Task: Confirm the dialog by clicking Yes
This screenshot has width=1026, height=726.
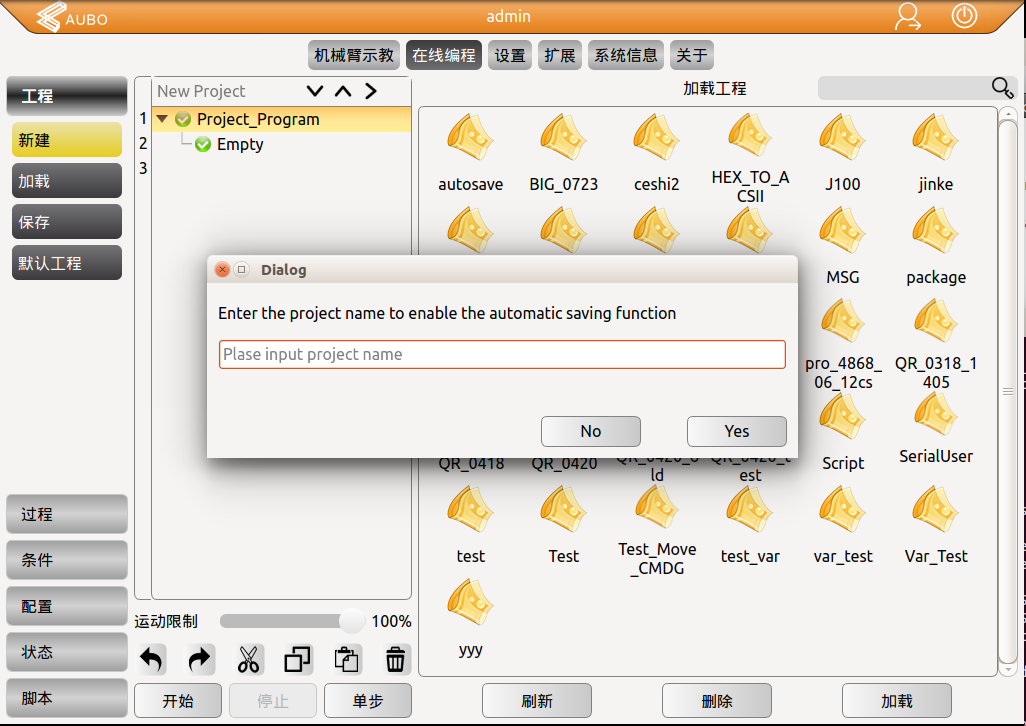Action: point(737,431)
